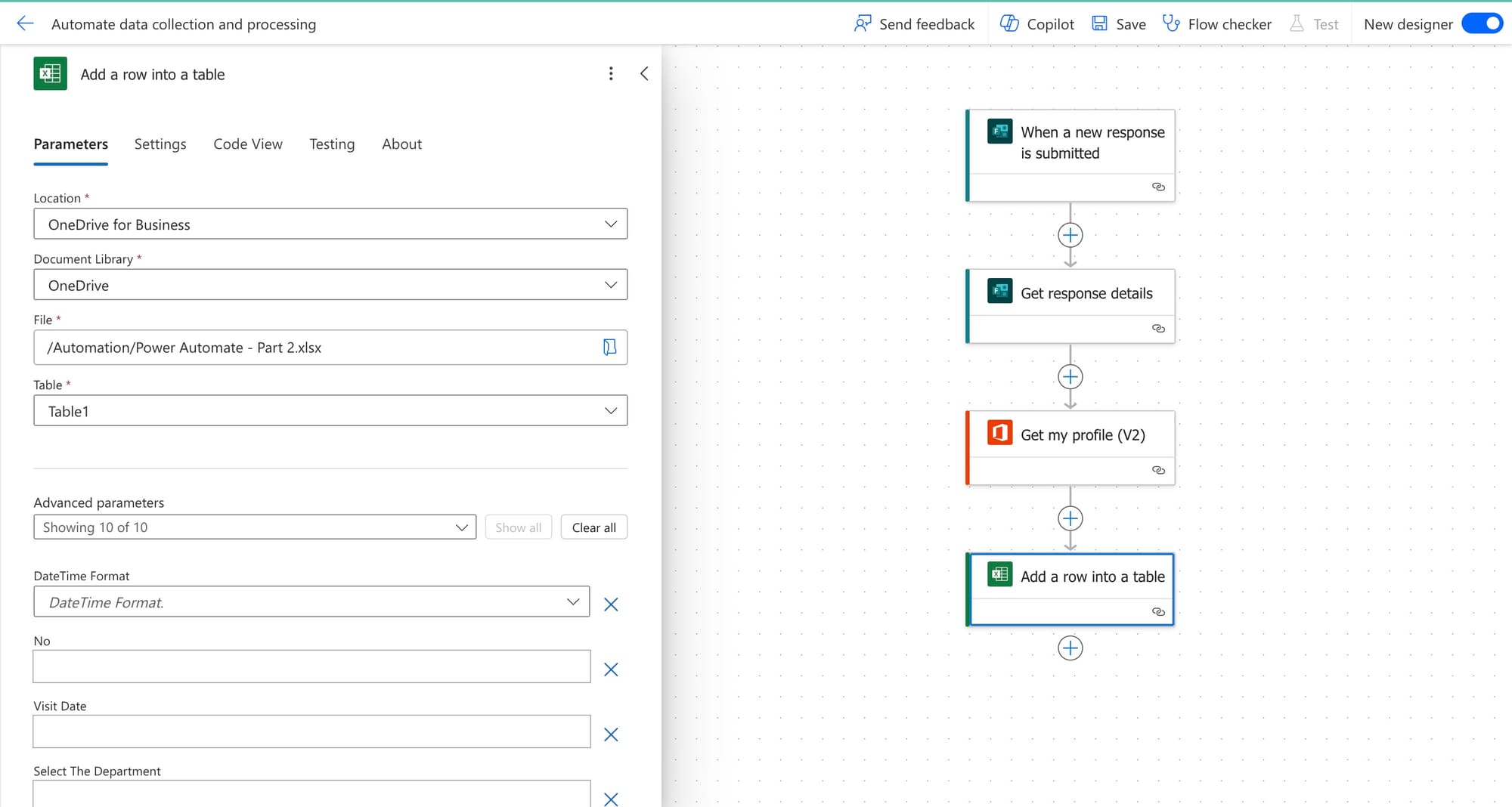Expand the Advanced parameters dropdown

coord(255,527)
